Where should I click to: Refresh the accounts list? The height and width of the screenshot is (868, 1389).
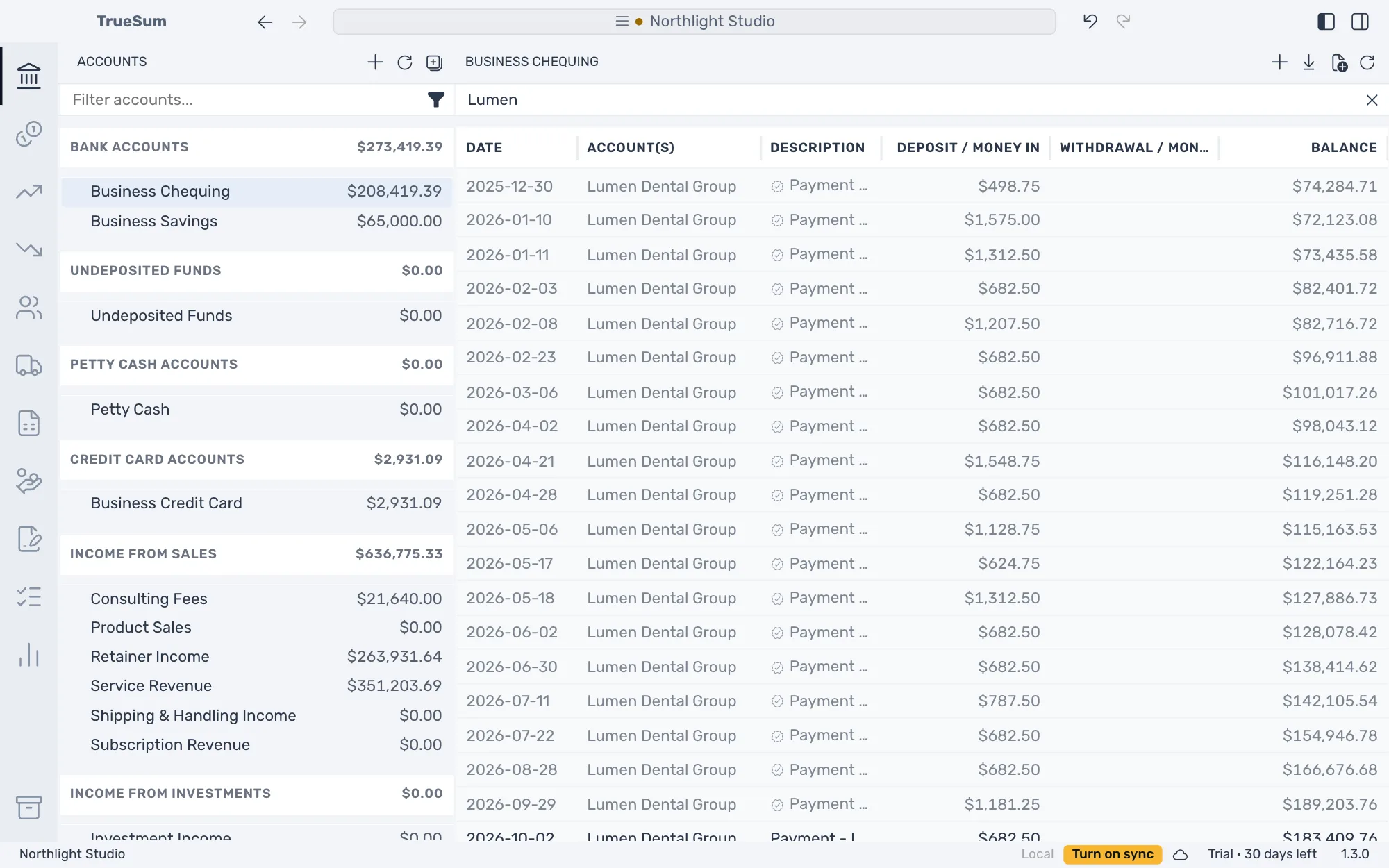(x=405, y=62)
